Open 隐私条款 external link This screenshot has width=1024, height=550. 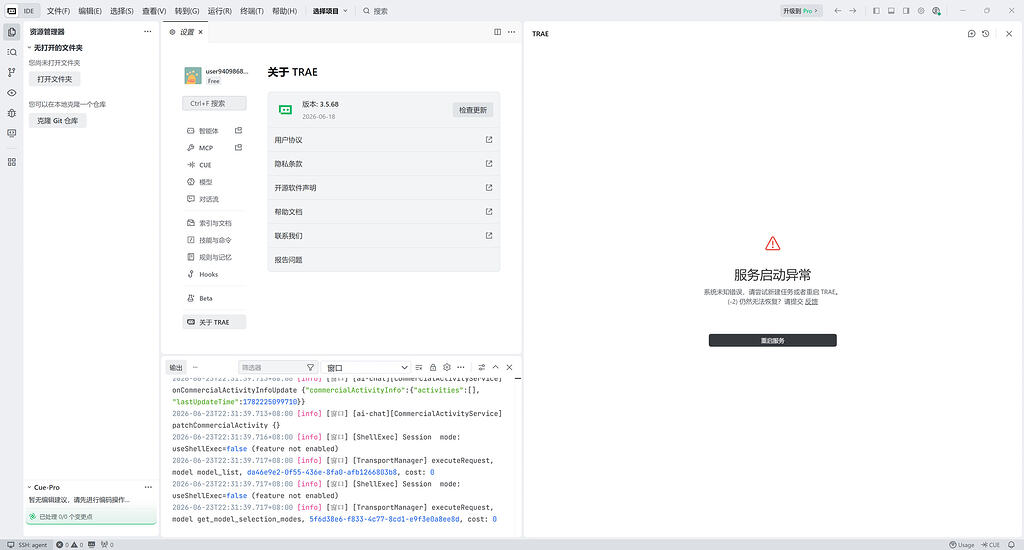point(489,164)
